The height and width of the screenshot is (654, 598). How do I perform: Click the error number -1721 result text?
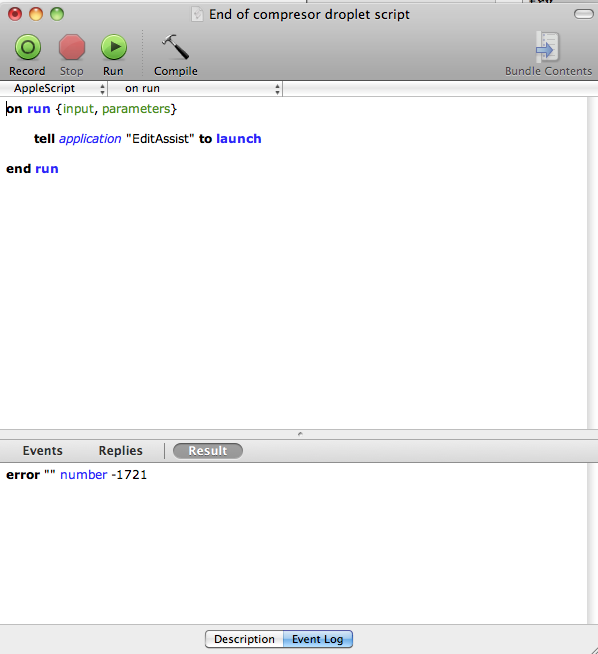pyautogui.click(x=76, y=475)
